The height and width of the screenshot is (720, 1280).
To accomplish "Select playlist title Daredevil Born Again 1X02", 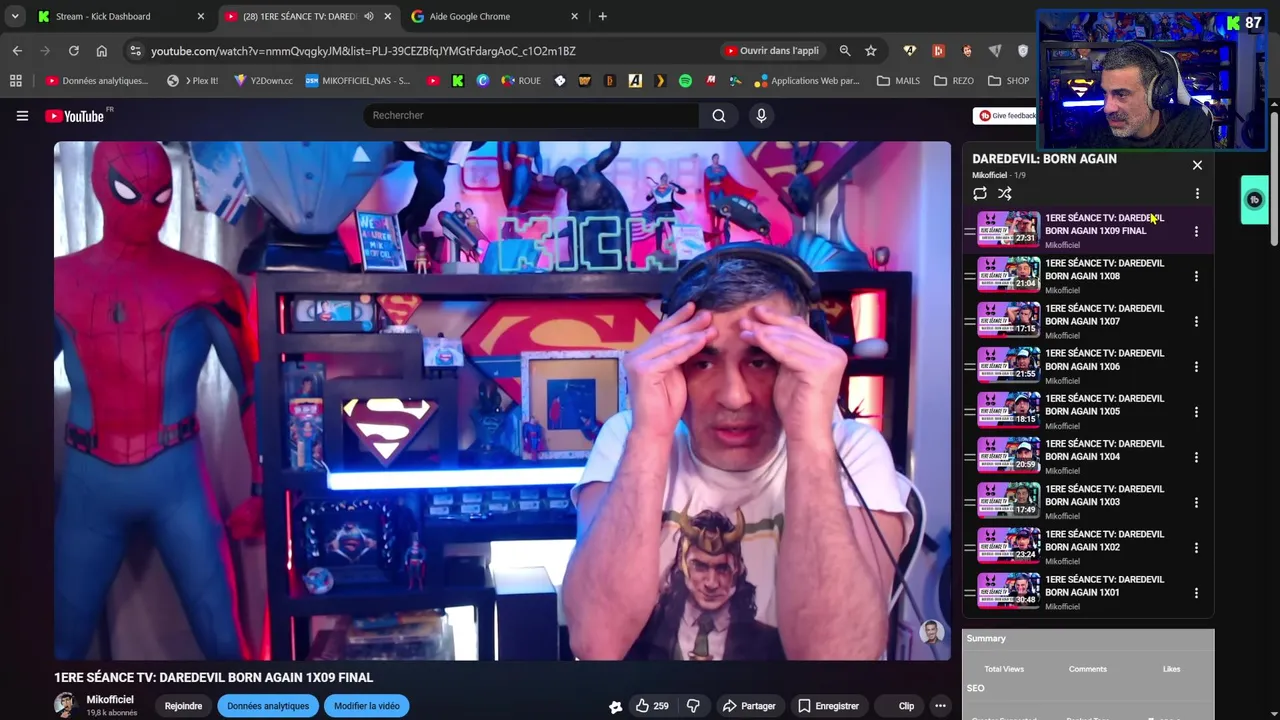I will pos(1104,541).
